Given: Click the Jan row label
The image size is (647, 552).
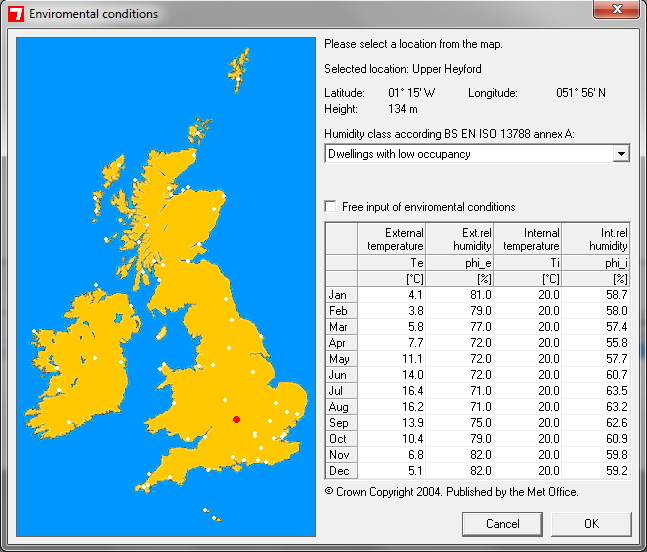Looking at the screenshot, I should point(341,295).
